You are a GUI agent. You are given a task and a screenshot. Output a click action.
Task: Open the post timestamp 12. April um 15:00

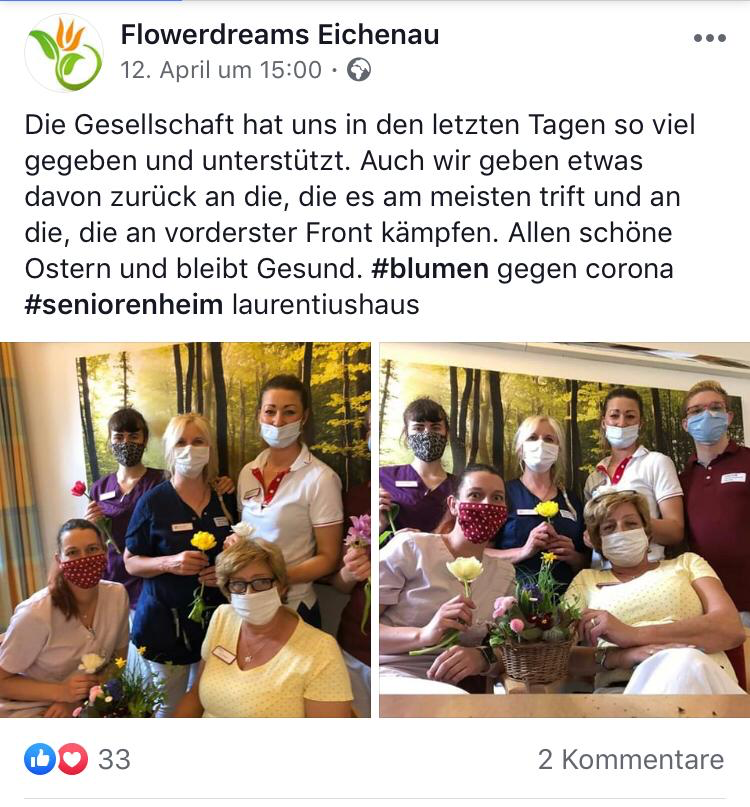tap(221, 70)
